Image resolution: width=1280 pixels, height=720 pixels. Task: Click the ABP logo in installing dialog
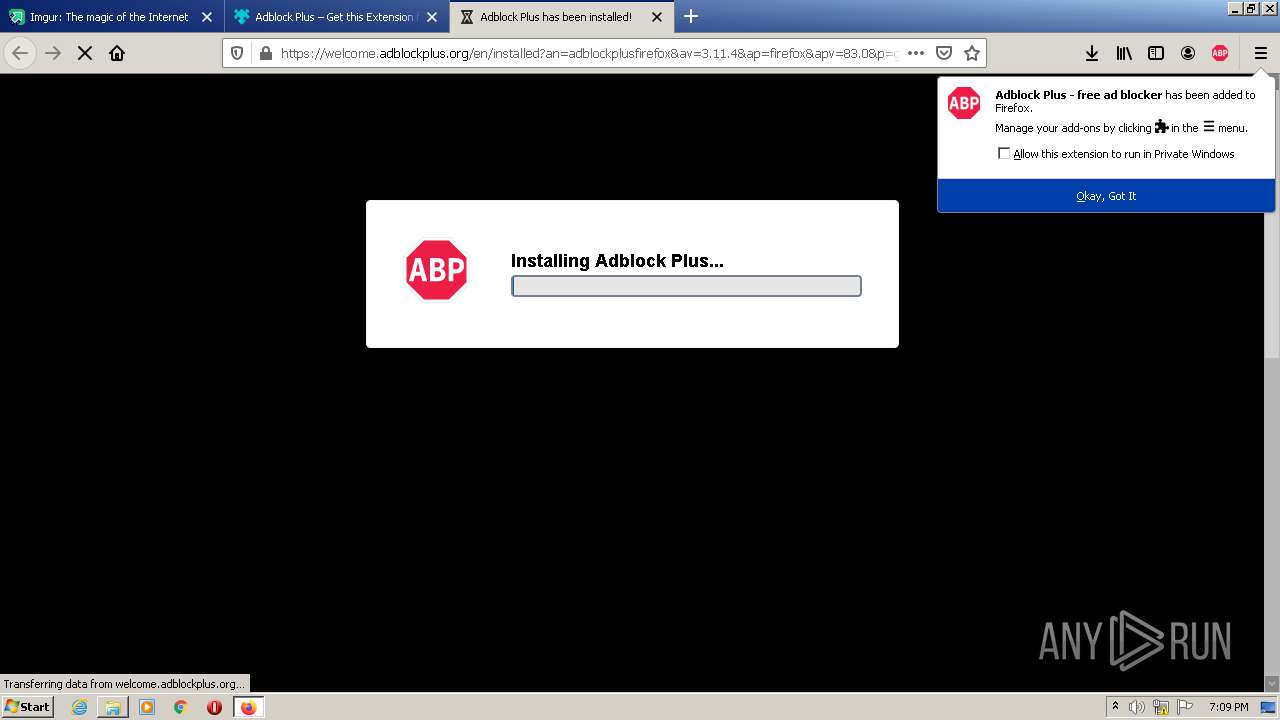click(x=437, y=270)
